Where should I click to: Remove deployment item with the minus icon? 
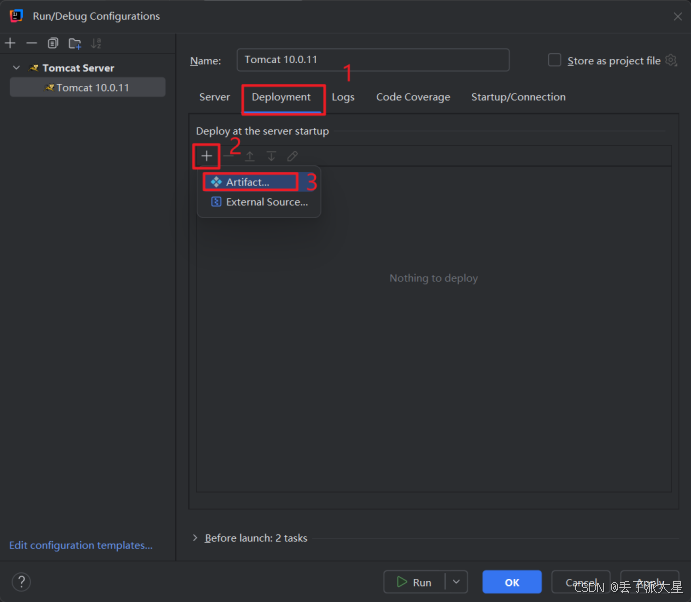click(228, 156)
